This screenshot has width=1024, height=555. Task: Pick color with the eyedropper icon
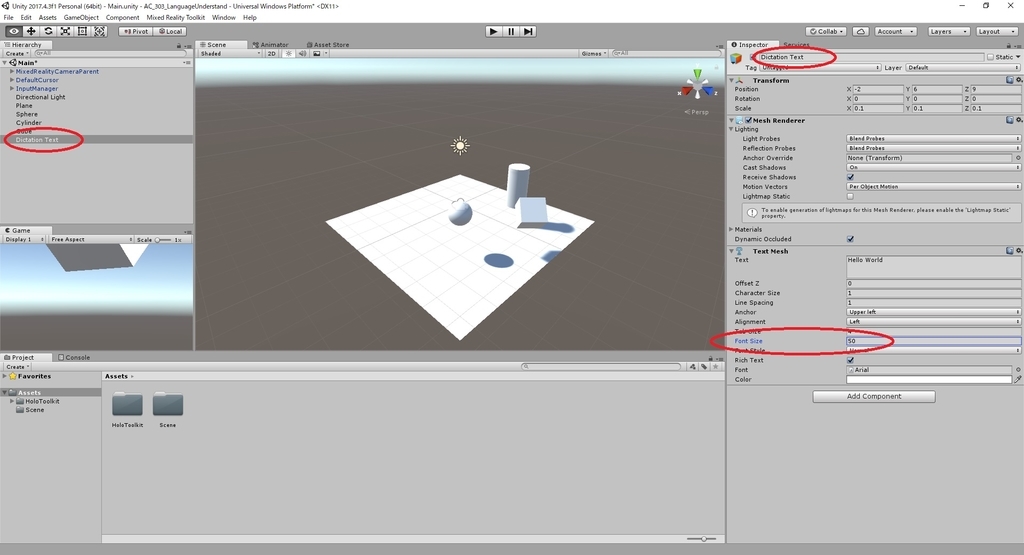[x=1017, y=379]
